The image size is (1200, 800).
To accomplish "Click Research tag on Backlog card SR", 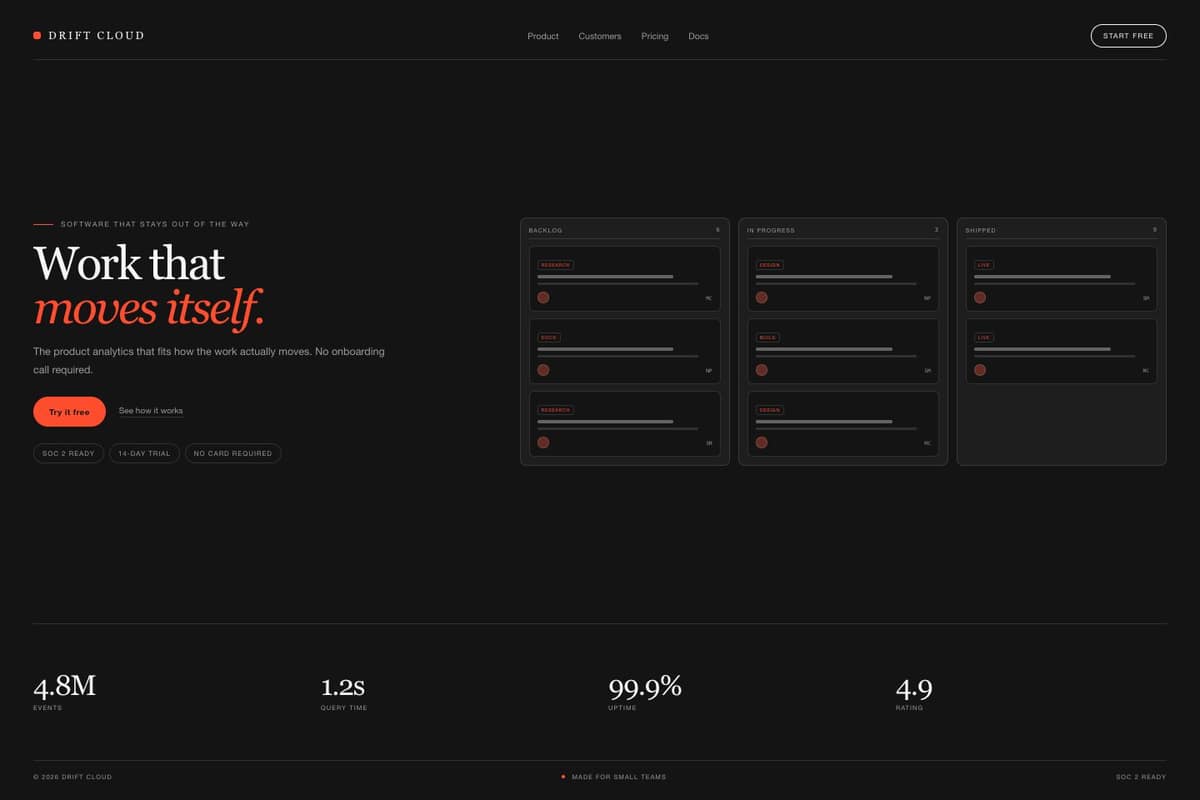I will 555,410.
